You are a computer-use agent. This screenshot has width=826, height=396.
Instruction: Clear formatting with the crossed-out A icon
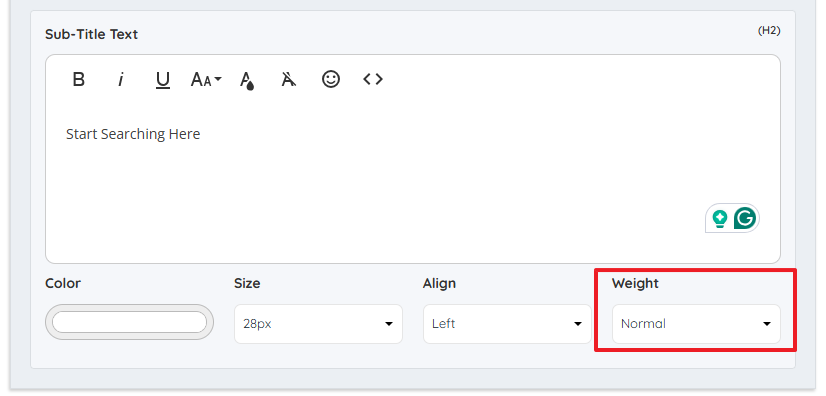(288, 80)
